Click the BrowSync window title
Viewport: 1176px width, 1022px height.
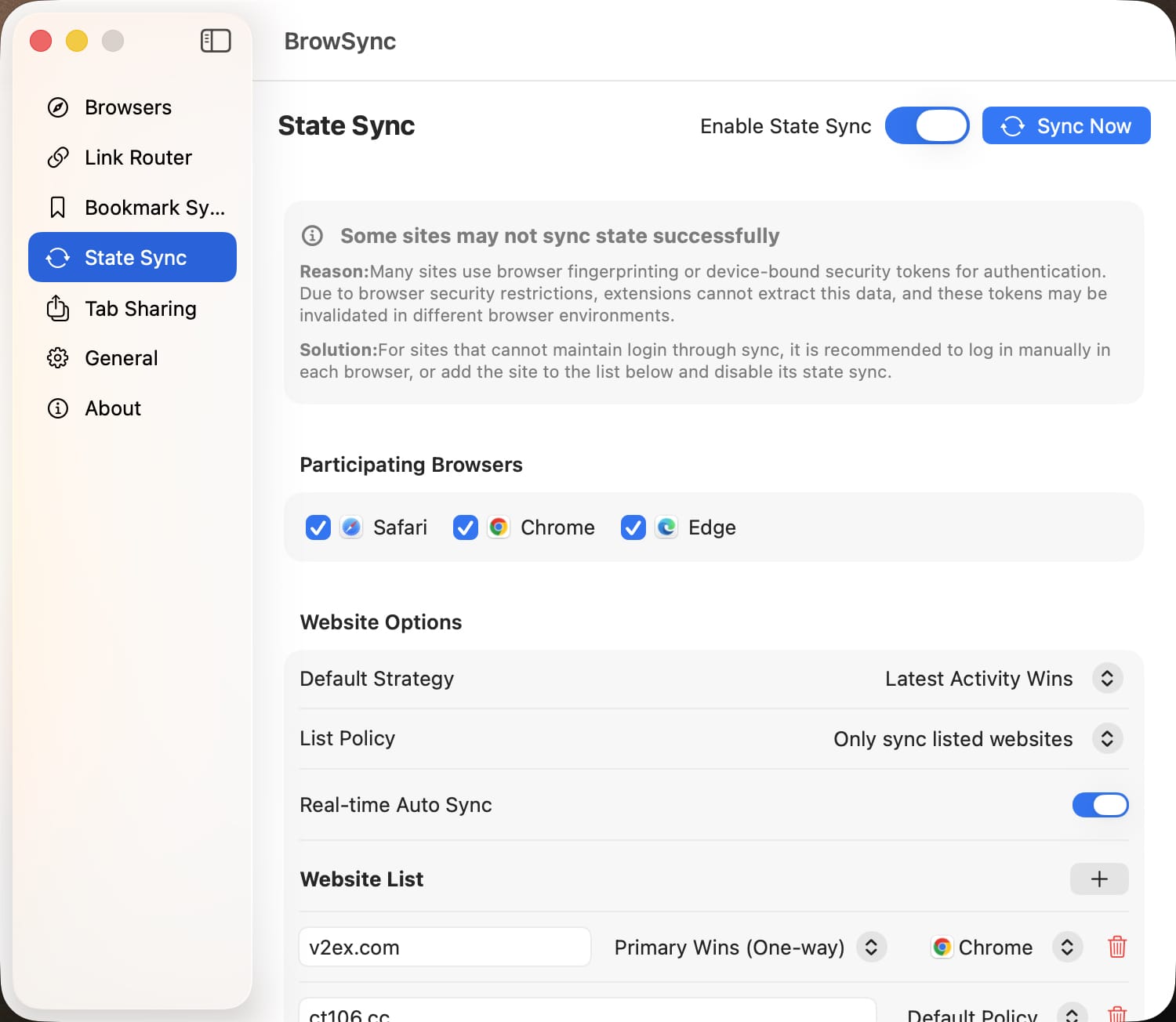340,41
